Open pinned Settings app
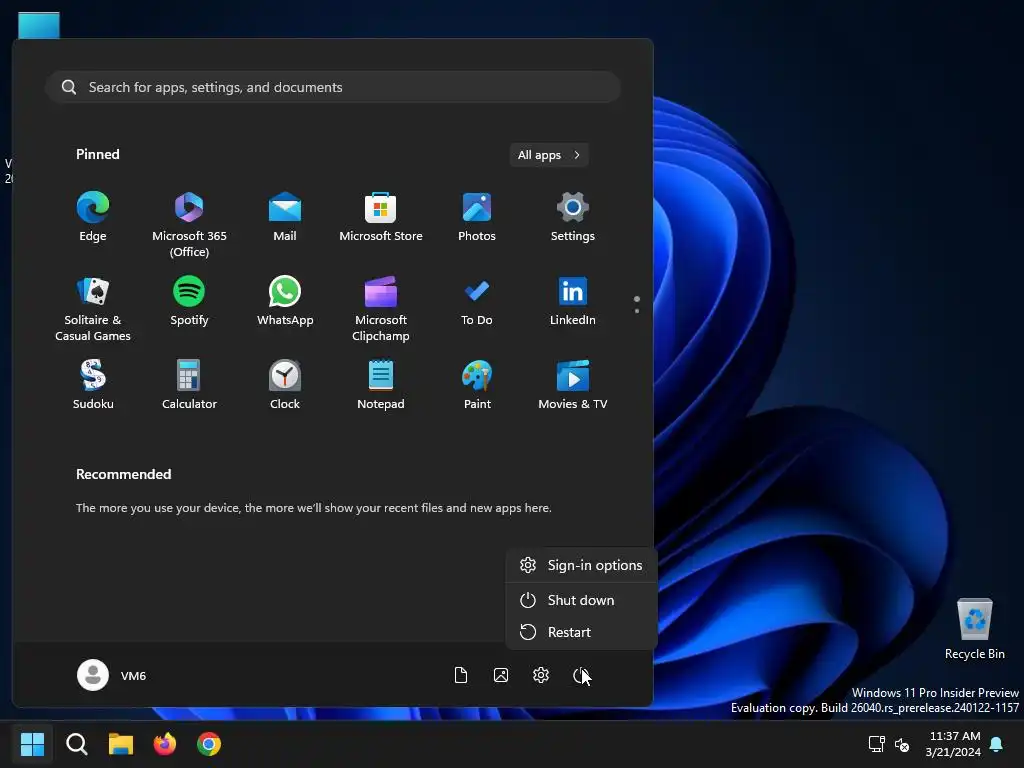1024x768 pixels. tap(573, 217)
